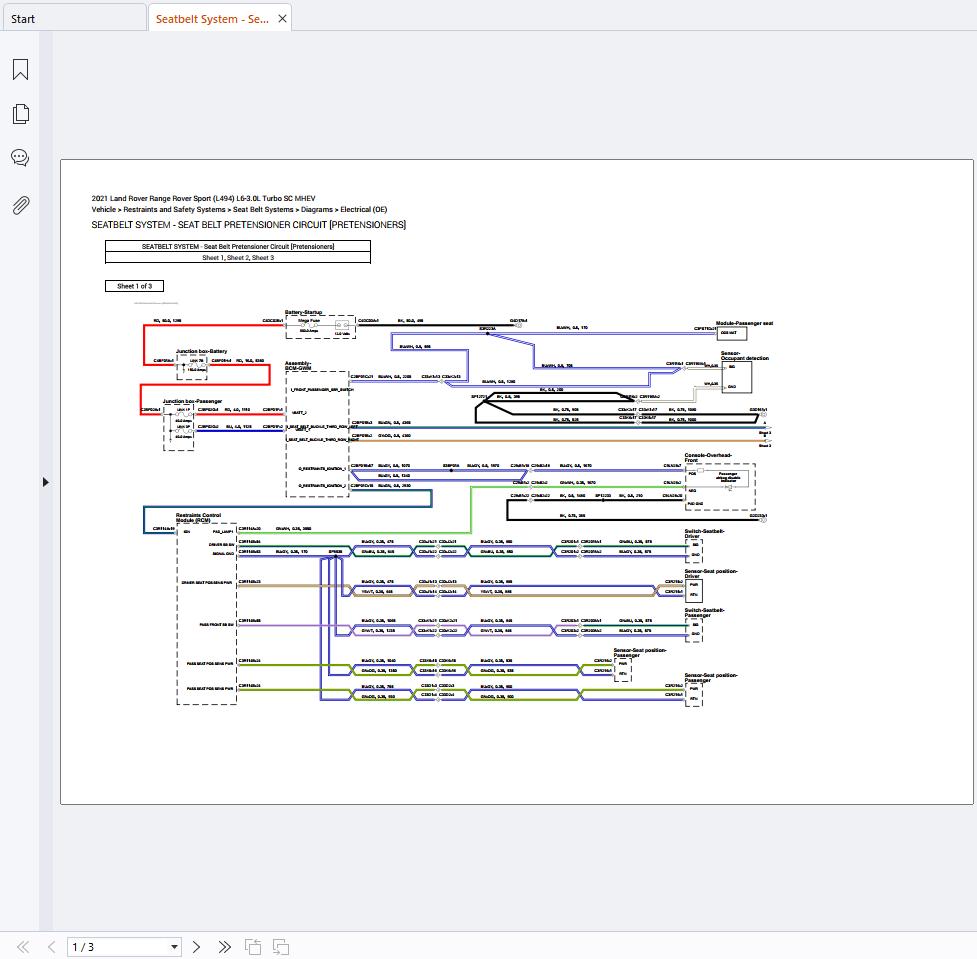Viewport: 977px width, 959px height.
Task: Open the Bookmarks panel icon
Action: (x=20, y=69)
